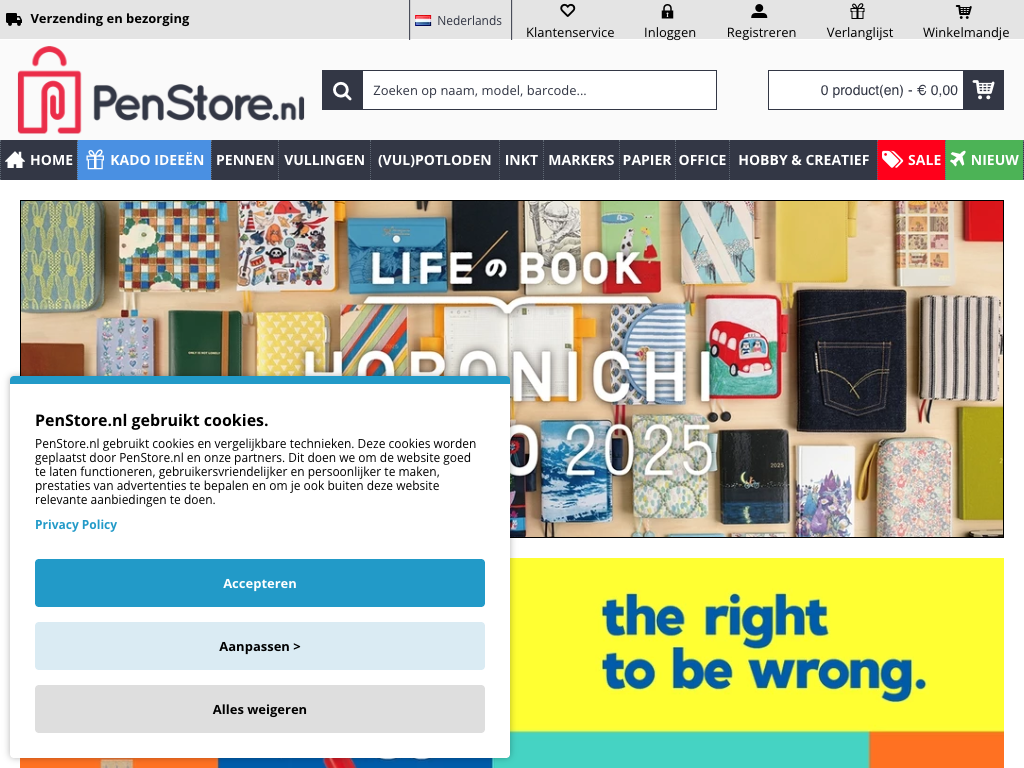Reject cookies with Alles weigeren
Screen dimensions: 1024x768
pos(260,709)
